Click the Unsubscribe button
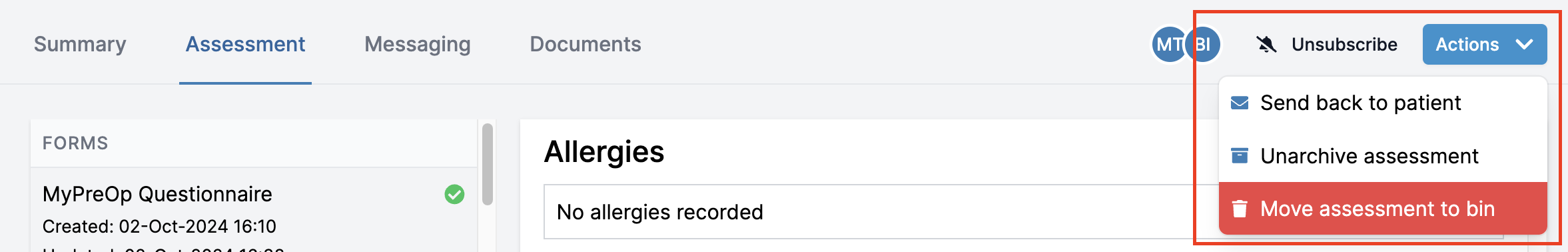The width and height of the screenshot is (1568, 252). point(1326,45)
